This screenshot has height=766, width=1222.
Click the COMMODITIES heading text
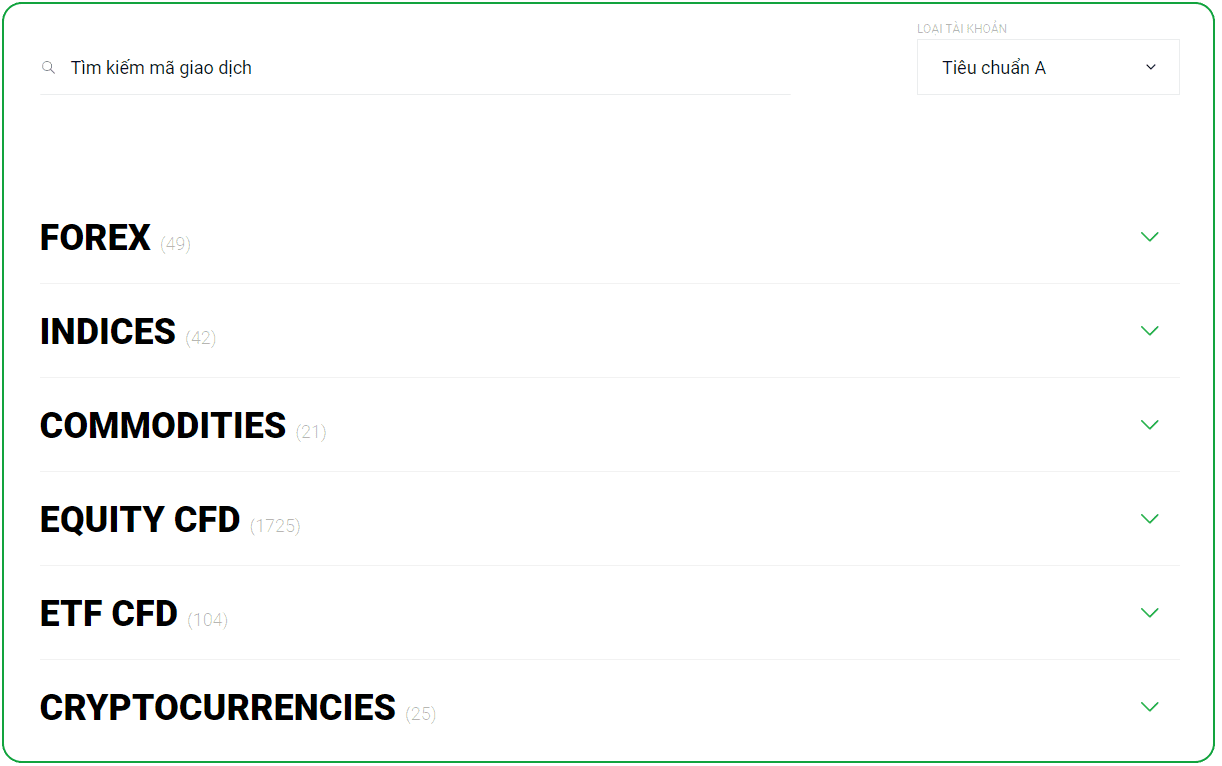coord(163,426)
